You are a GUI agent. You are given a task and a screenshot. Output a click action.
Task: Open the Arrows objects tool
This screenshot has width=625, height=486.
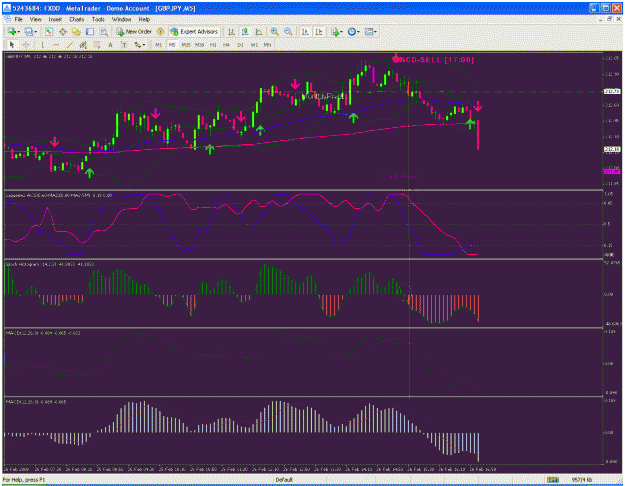tap(137, 45)
